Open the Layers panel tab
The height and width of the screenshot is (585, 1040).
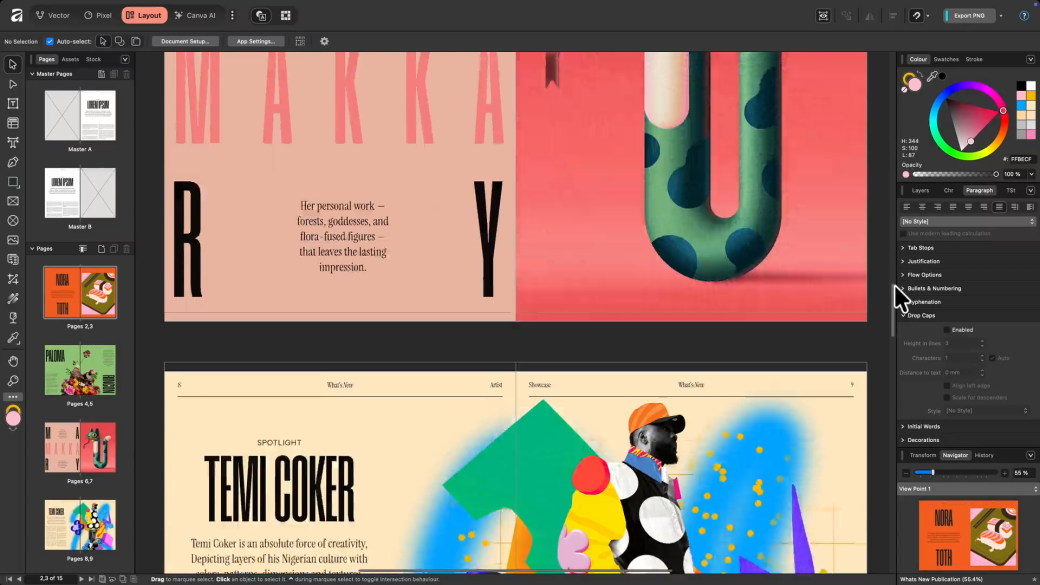(922, 190)
